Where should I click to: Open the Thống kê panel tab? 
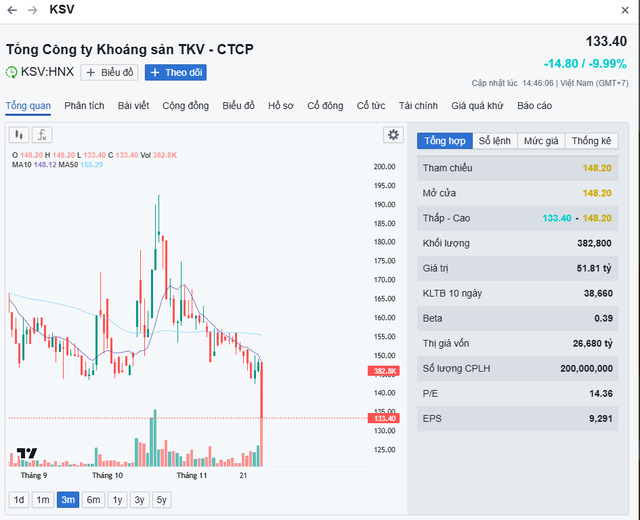(x=592, y=141)
